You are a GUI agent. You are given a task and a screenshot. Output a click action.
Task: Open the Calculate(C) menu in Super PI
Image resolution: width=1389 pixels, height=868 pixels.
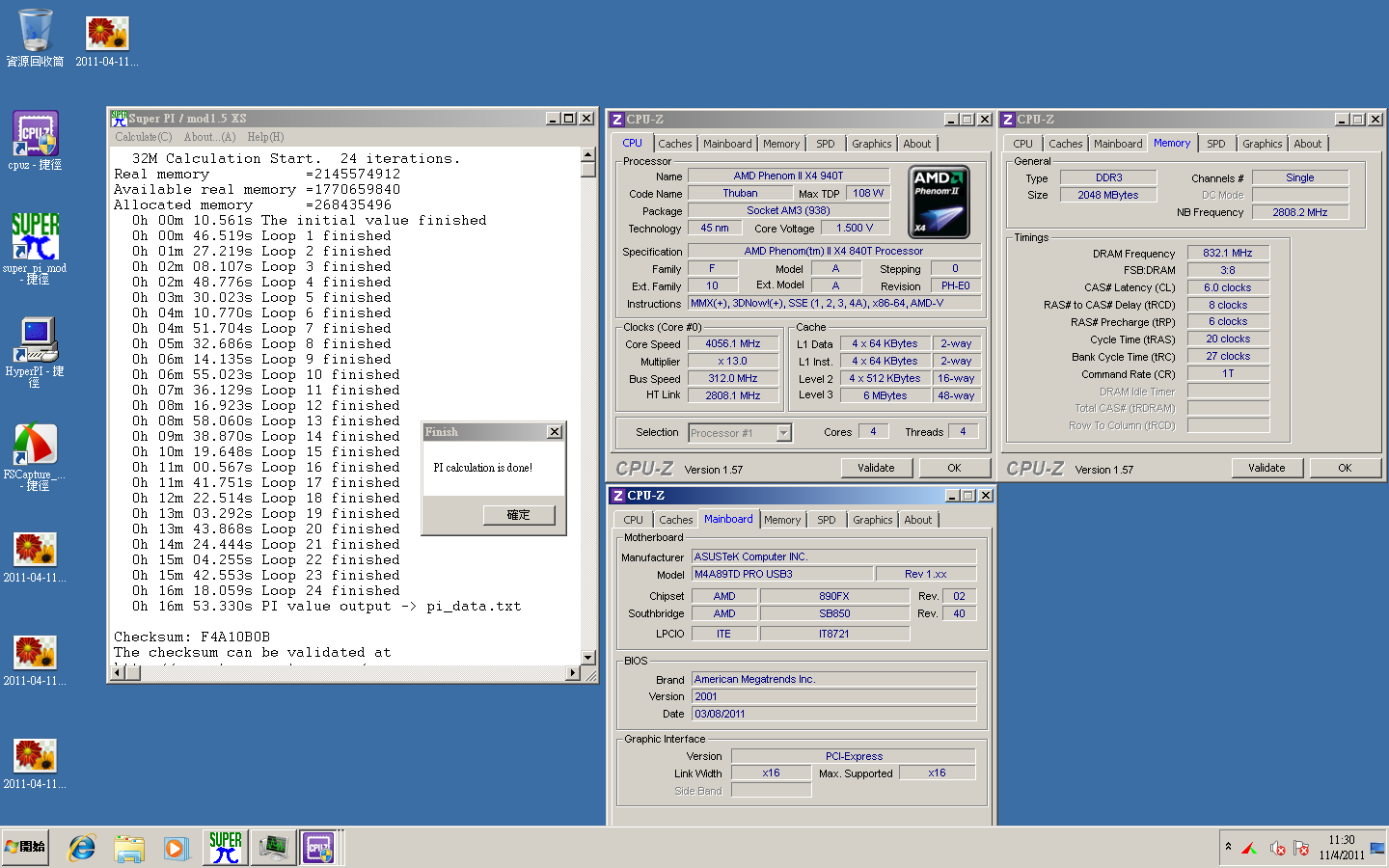pos(144,137)
